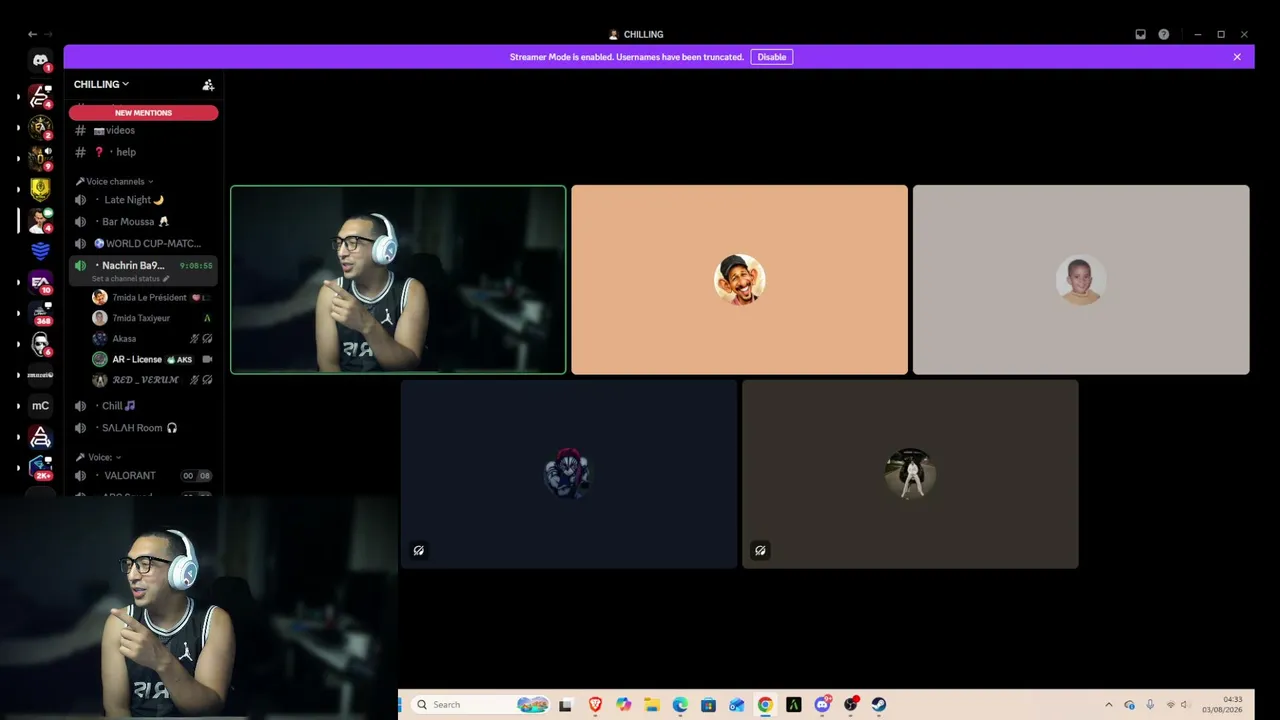Click the taskbar microphone tray icon
The width and height of the screenshot is (1280, 720).
1150,705
